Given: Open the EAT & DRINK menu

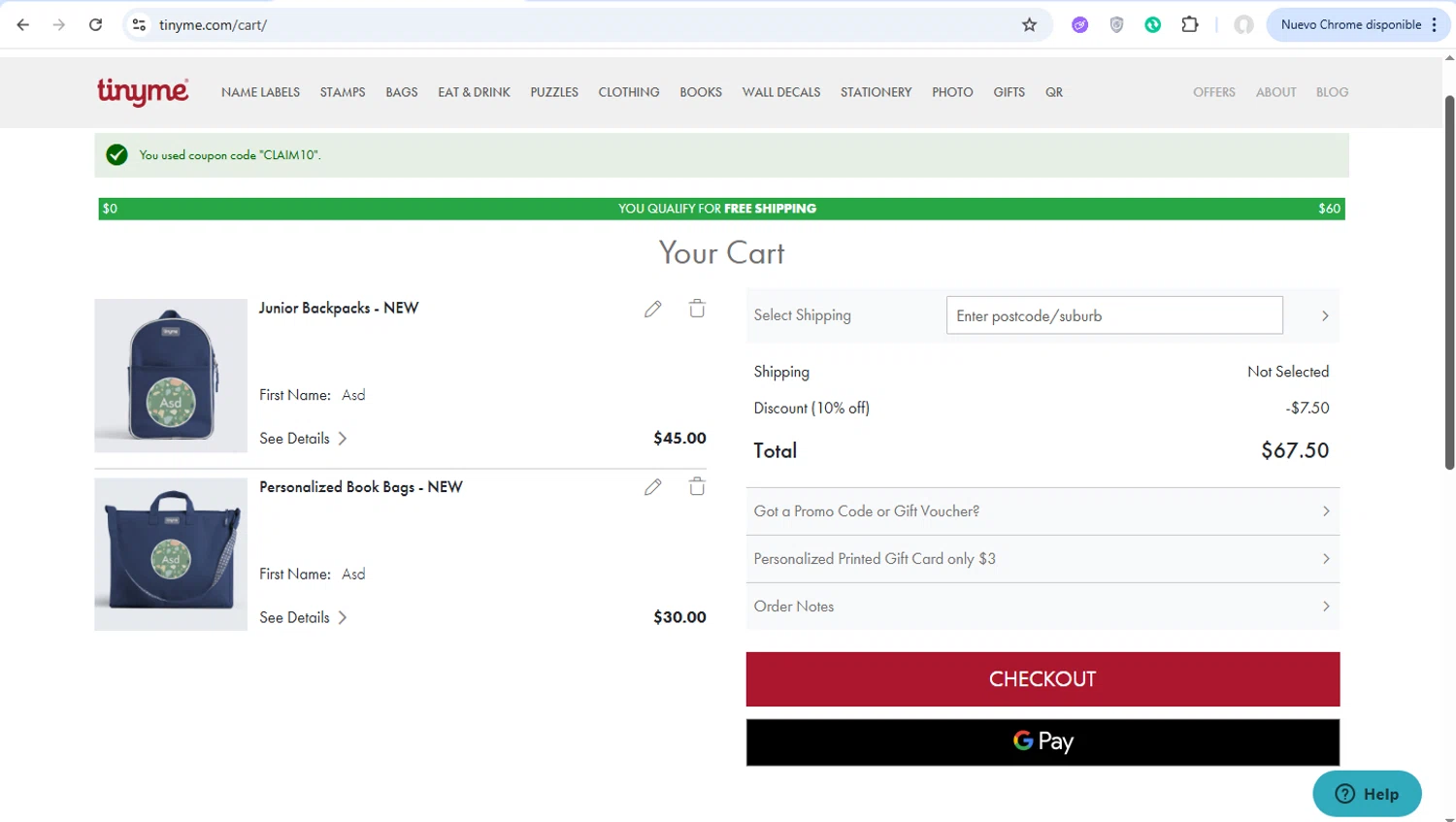Looking at the screenshot, I should point(474,92).
